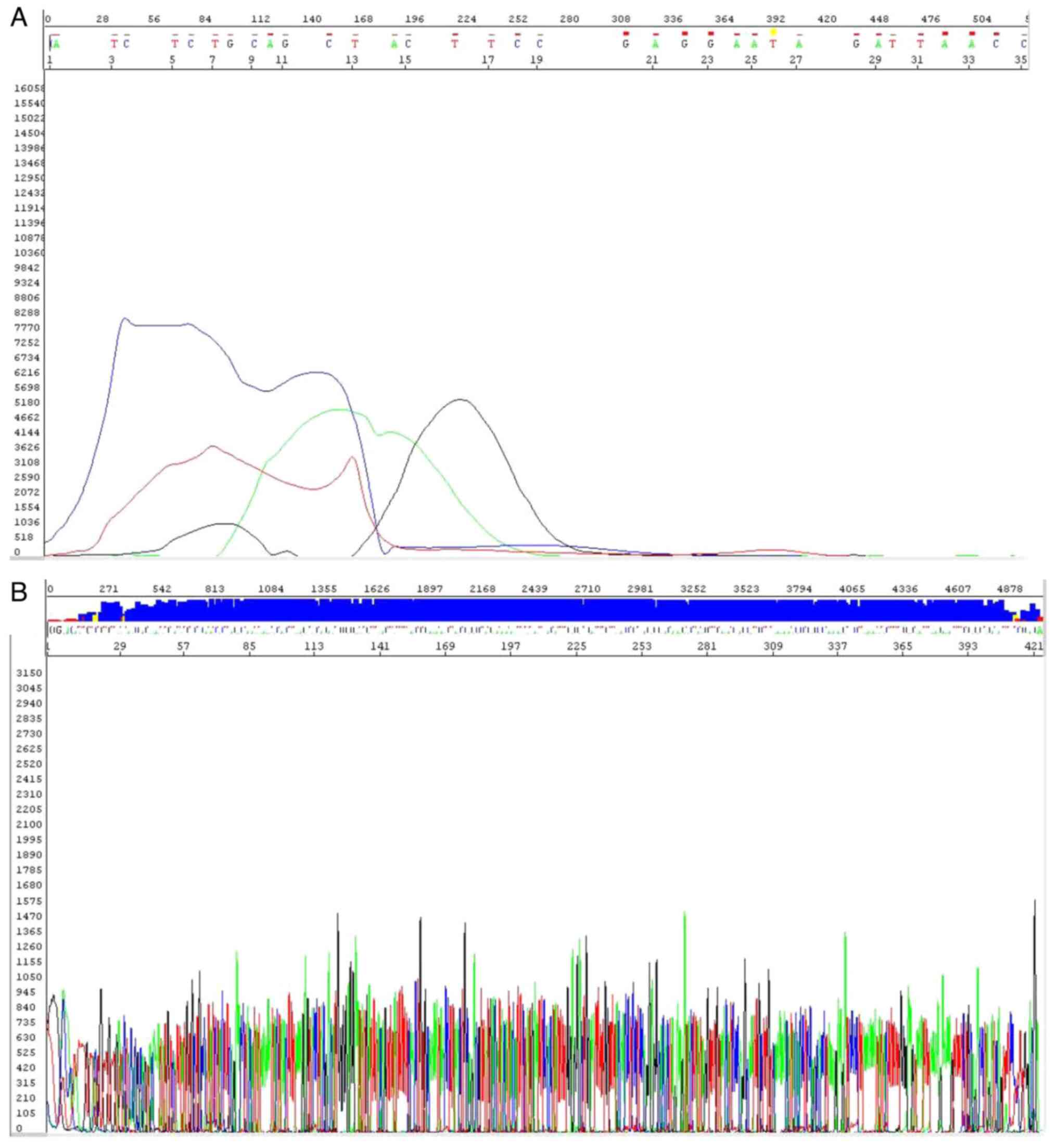The width and height of the screenshot is (1057, 1148).
Task: Click y-axis value 1575 in panel B
Action: pyautogui.click(x=29, y=901)
